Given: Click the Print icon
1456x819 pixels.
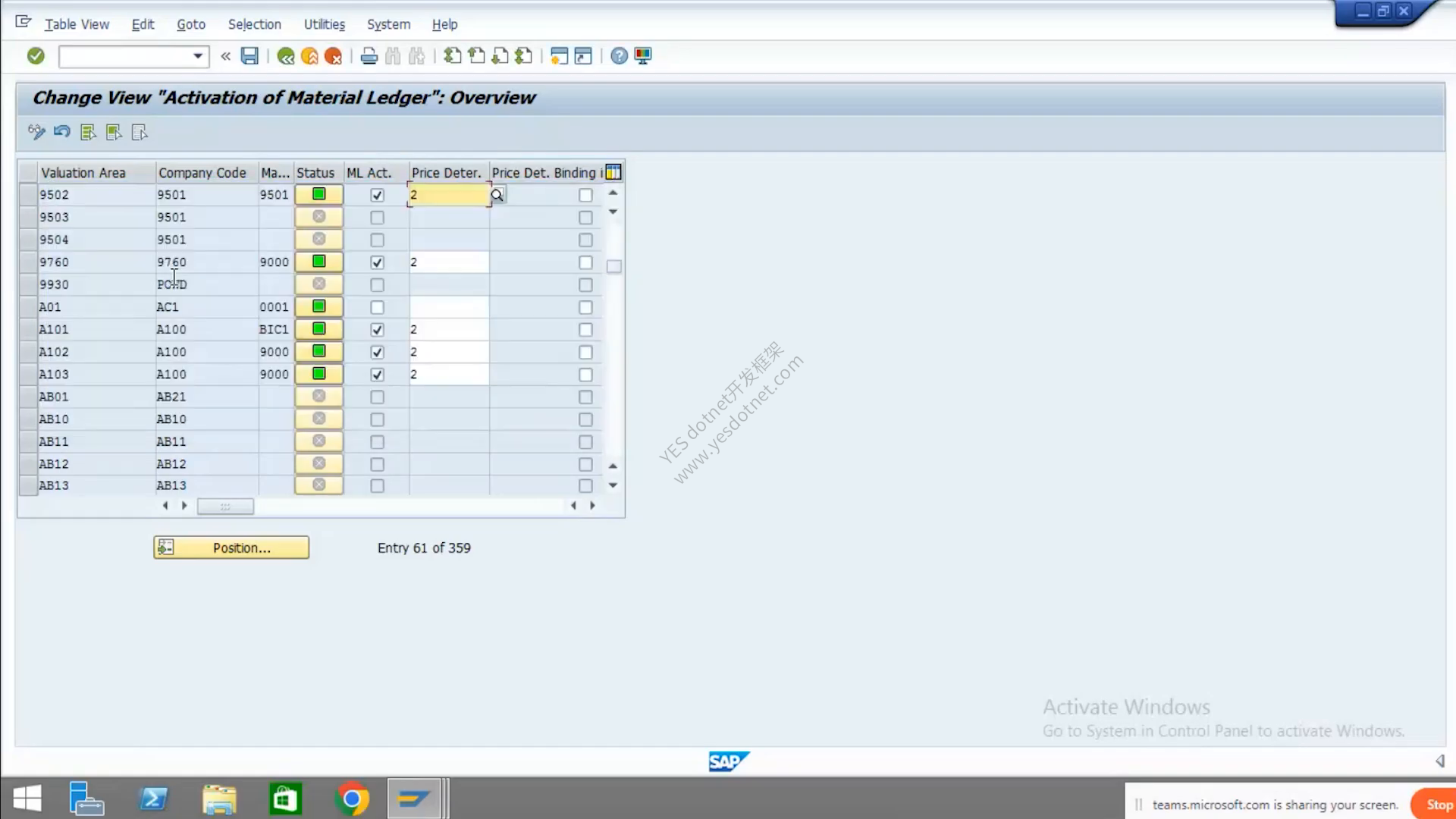Looking at the screenshot, I should (369, 56).
